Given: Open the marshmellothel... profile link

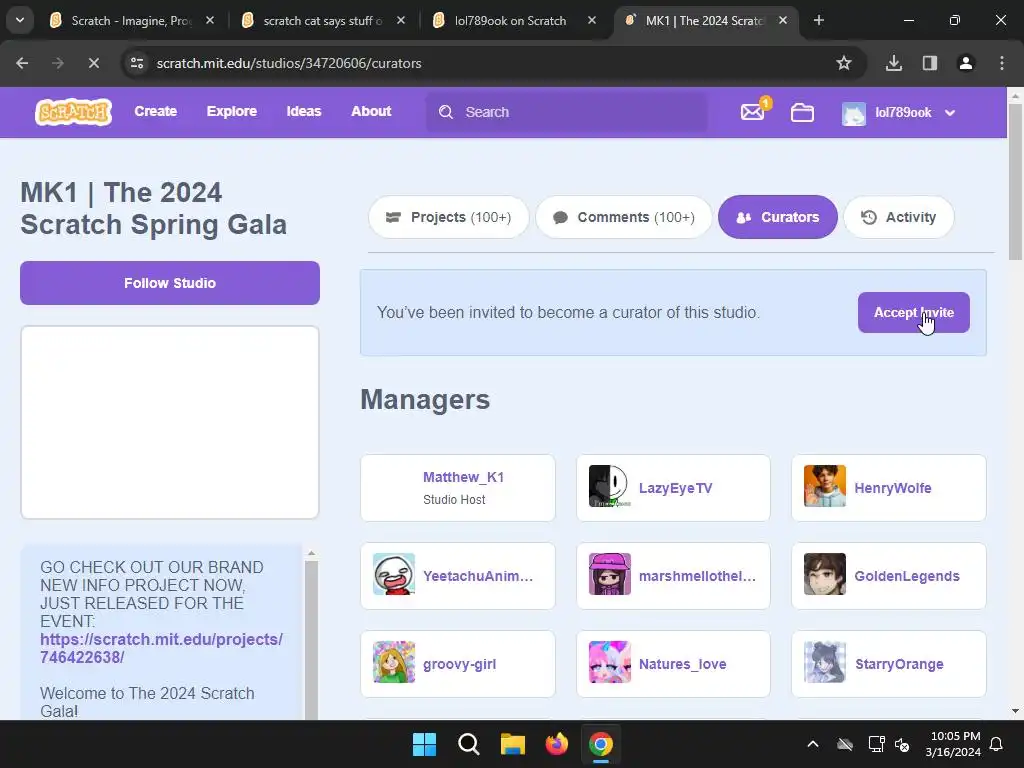Looking at the screenshot, I should [697, 576].
